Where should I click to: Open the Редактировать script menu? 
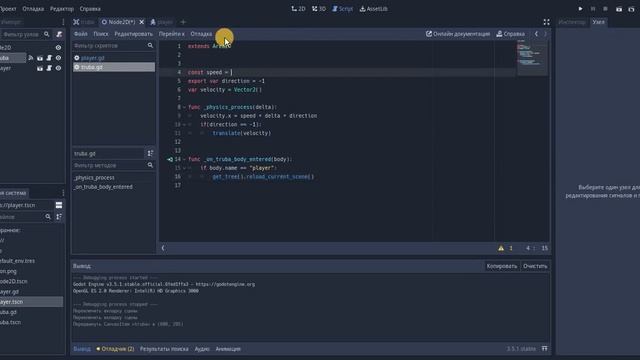pyautogui.click(x=133, y=34)
